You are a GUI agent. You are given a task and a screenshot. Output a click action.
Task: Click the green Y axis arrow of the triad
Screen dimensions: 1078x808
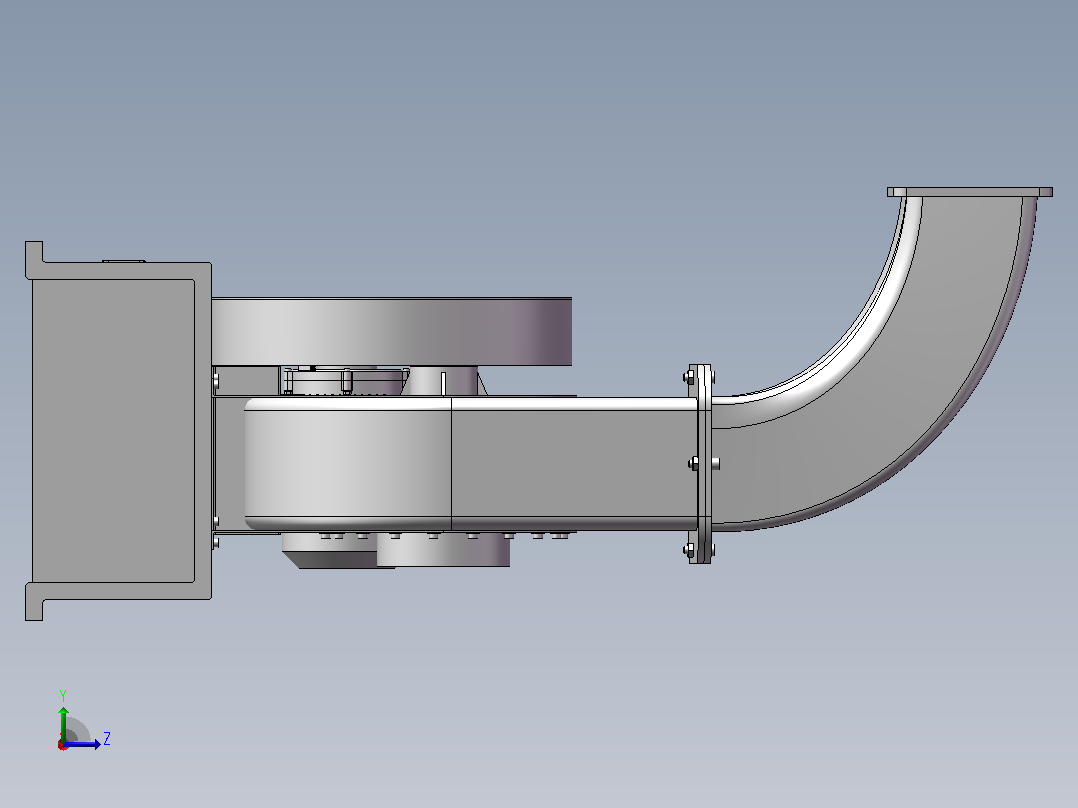(x=63, y=722)
